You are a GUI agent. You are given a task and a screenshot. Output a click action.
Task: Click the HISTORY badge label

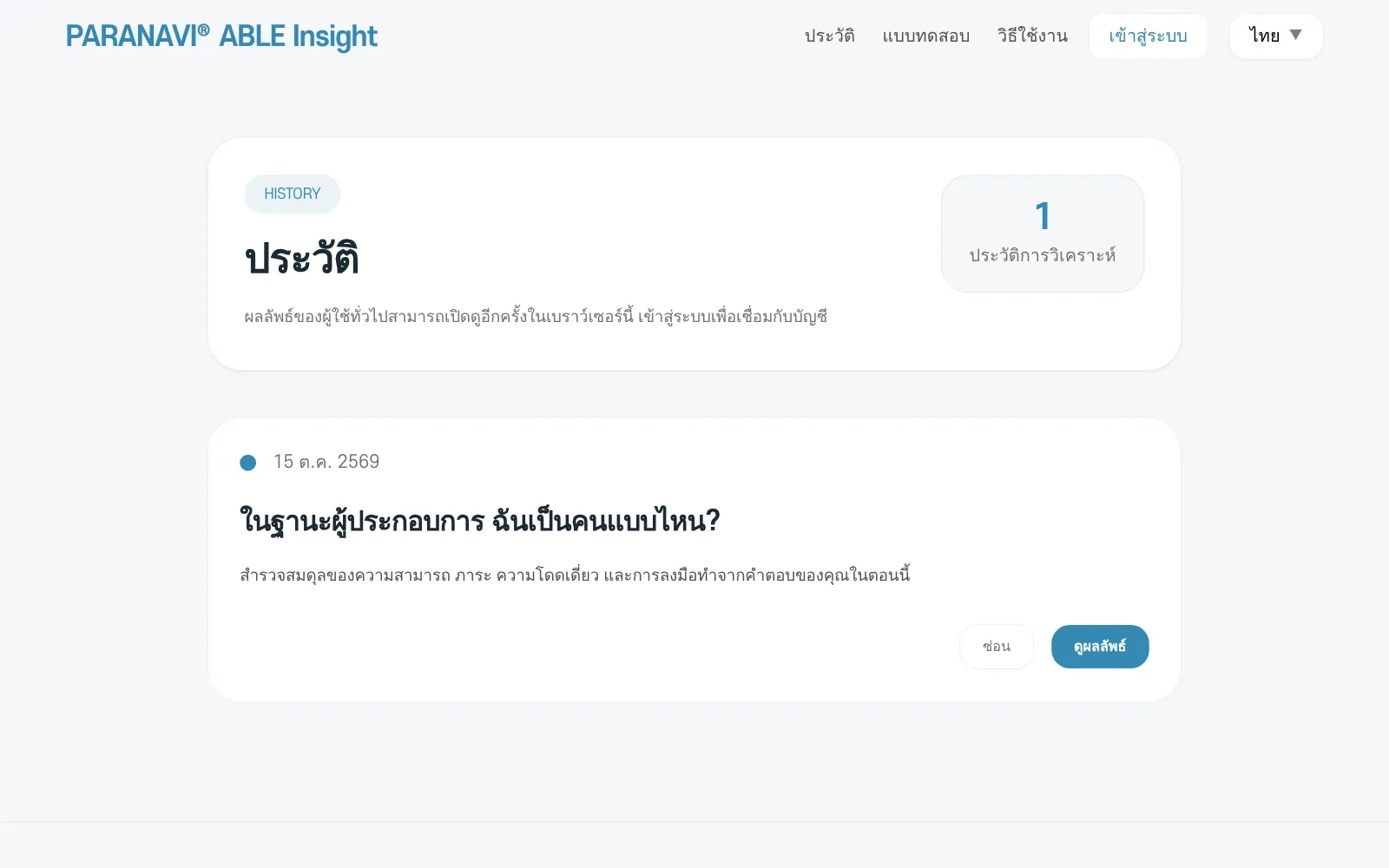click(x=292, y=194)
